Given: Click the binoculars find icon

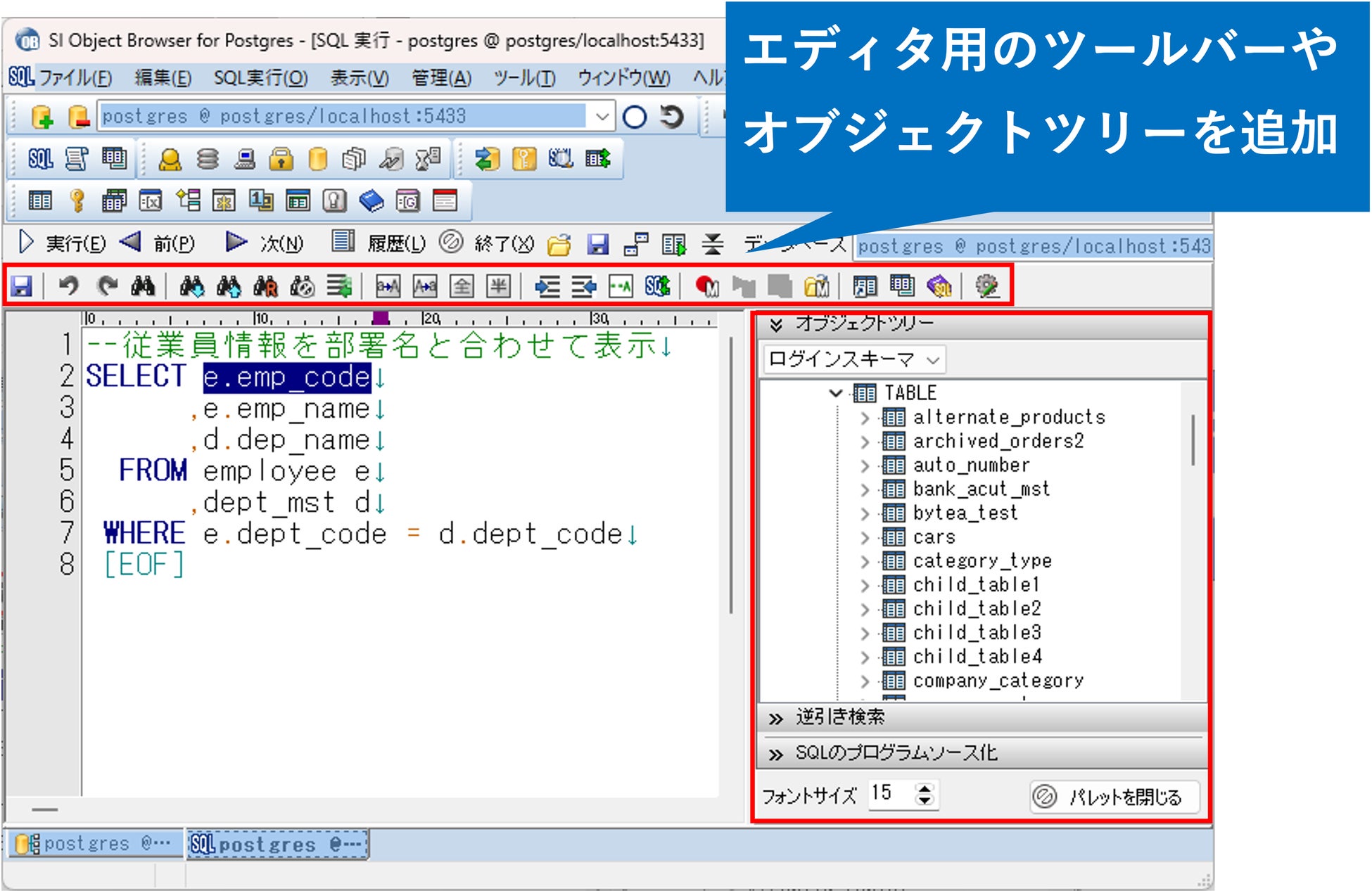Looking at the screenshot, I should [143, 286].
